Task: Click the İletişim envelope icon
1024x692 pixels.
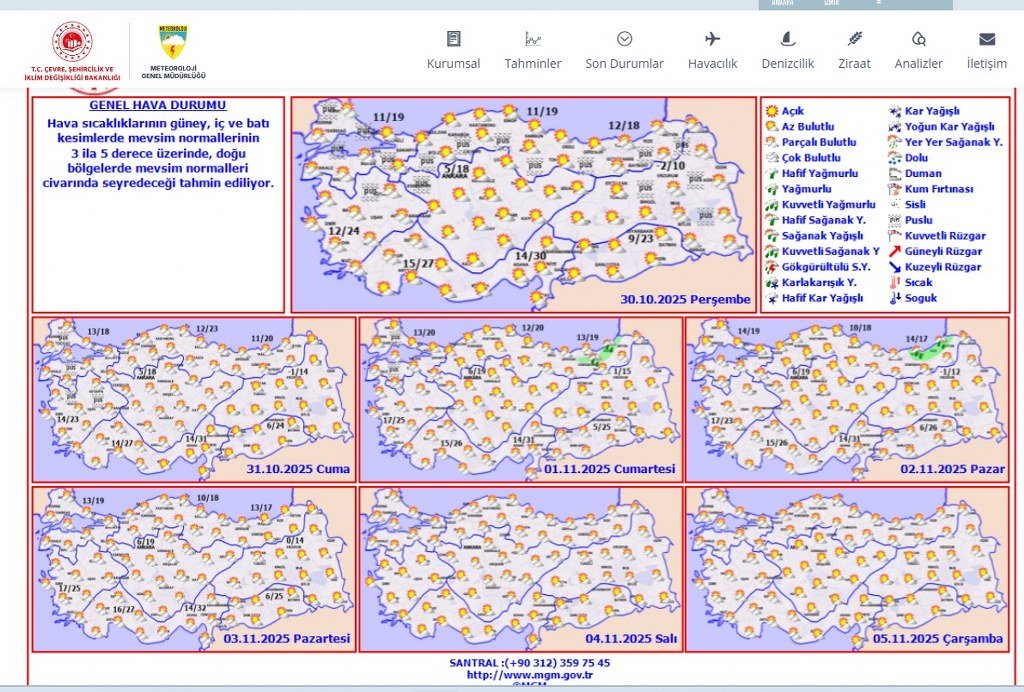Action: tap(986, 39)
